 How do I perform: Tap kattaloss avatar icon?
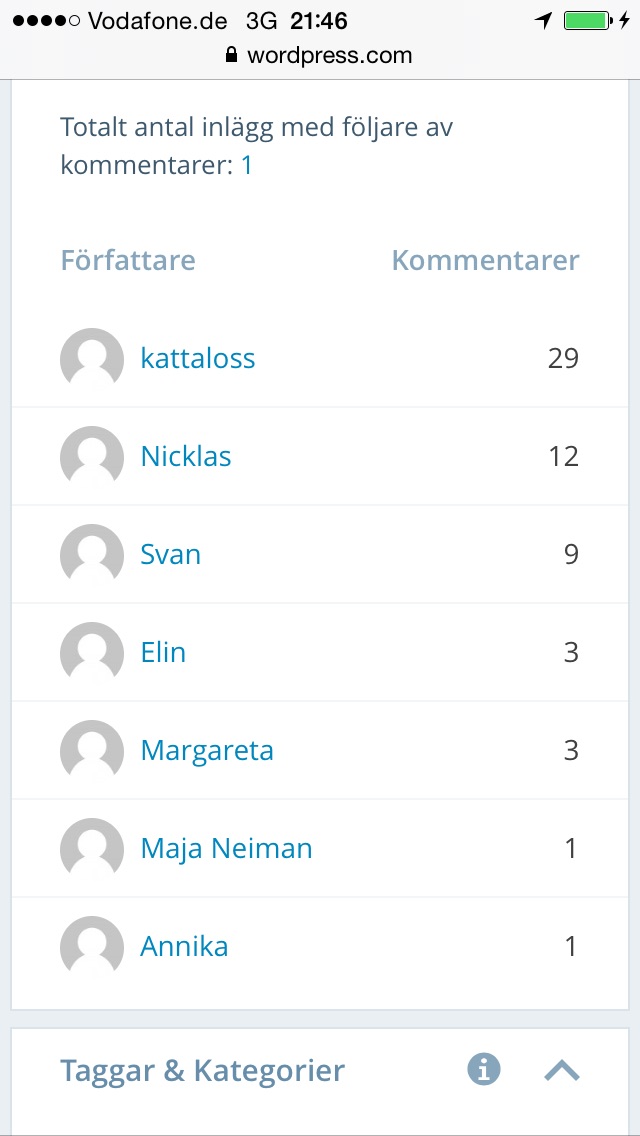pyautogui.click(x=92, y=358)
